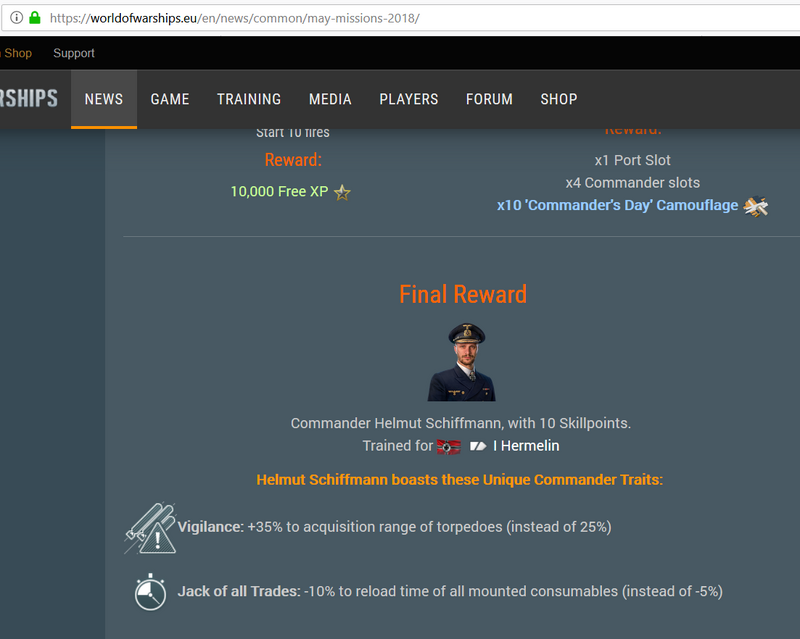800x639 pixels.
Task: Click the green secure padlock icon
Action: pyautogui.click(x=35, y=18)
